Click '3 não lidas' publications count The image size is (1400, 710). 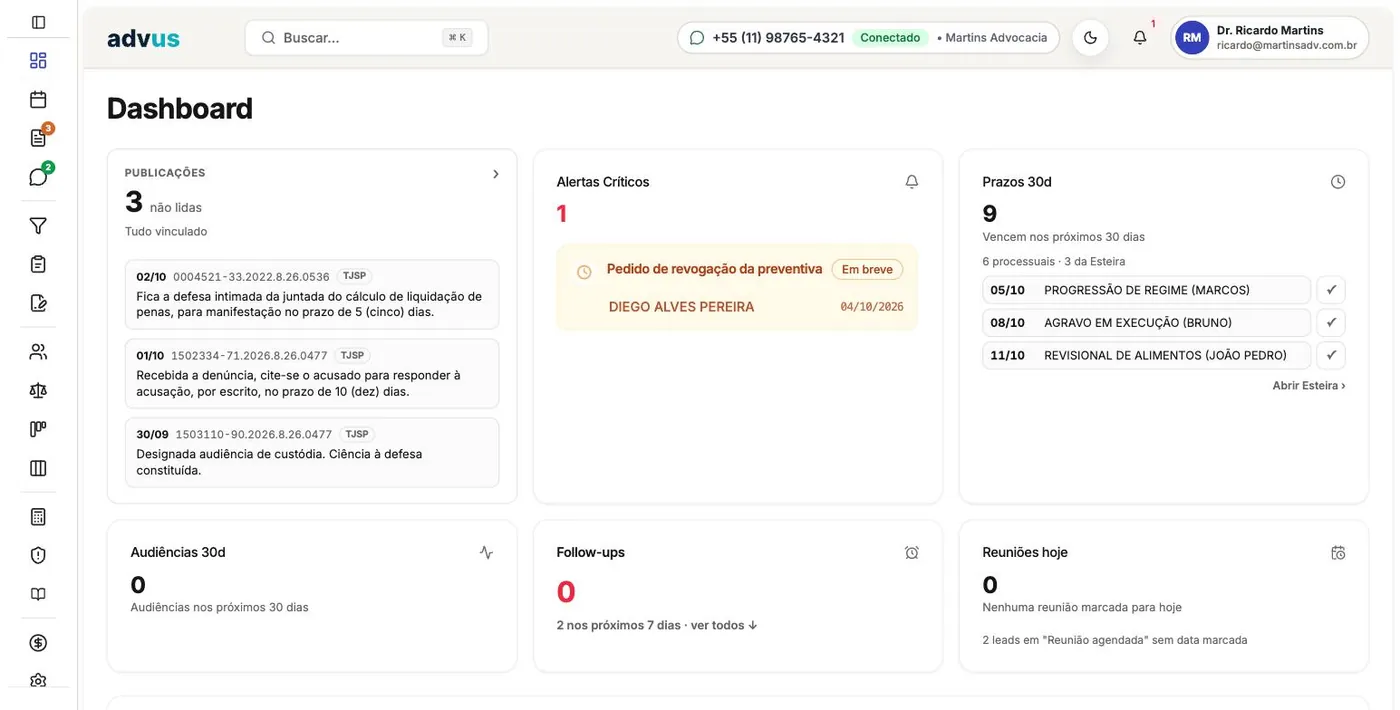coord(163,203)
